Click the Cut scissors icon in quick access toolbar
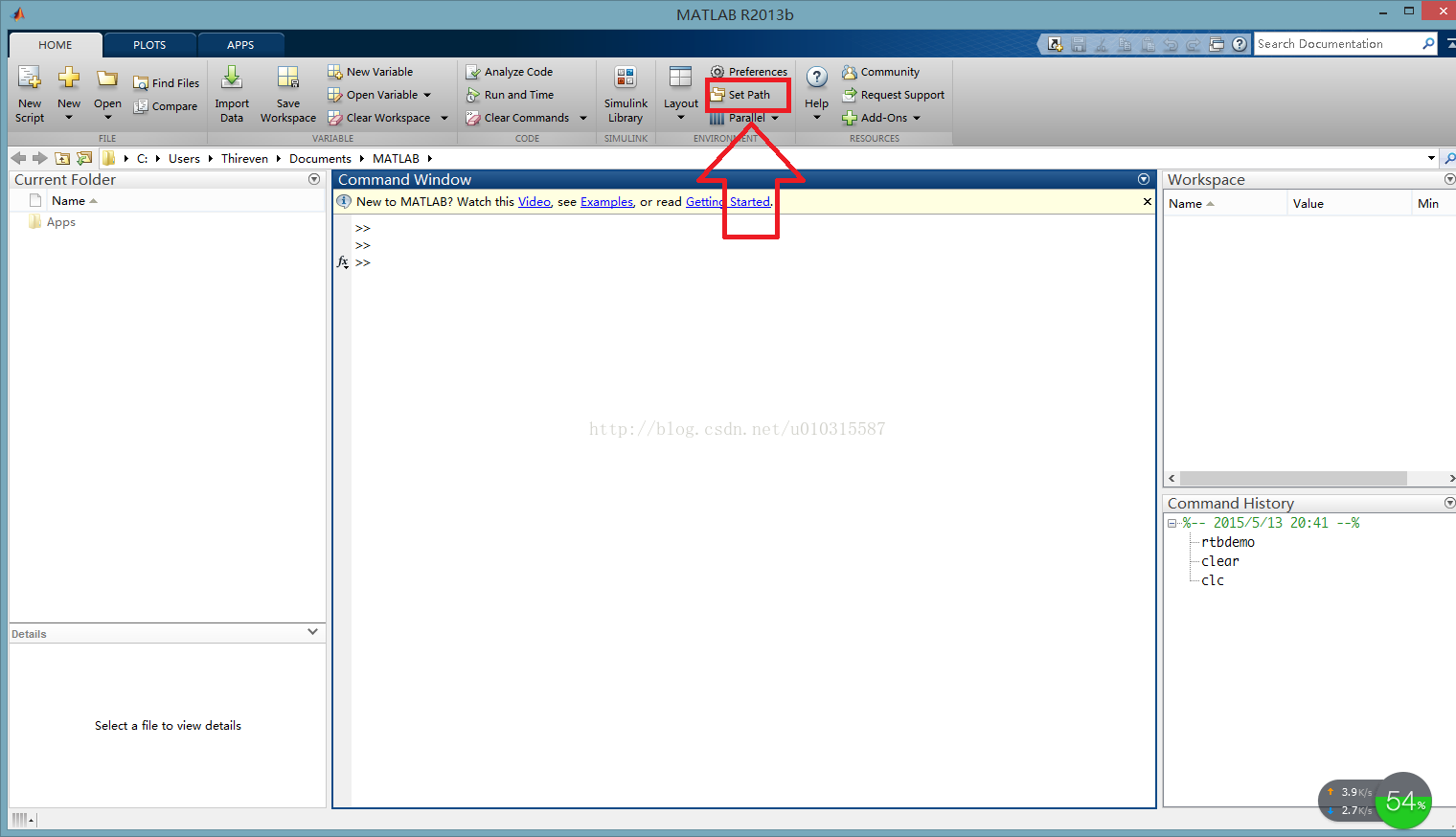1456x837 pixels. click(1102, 44)
